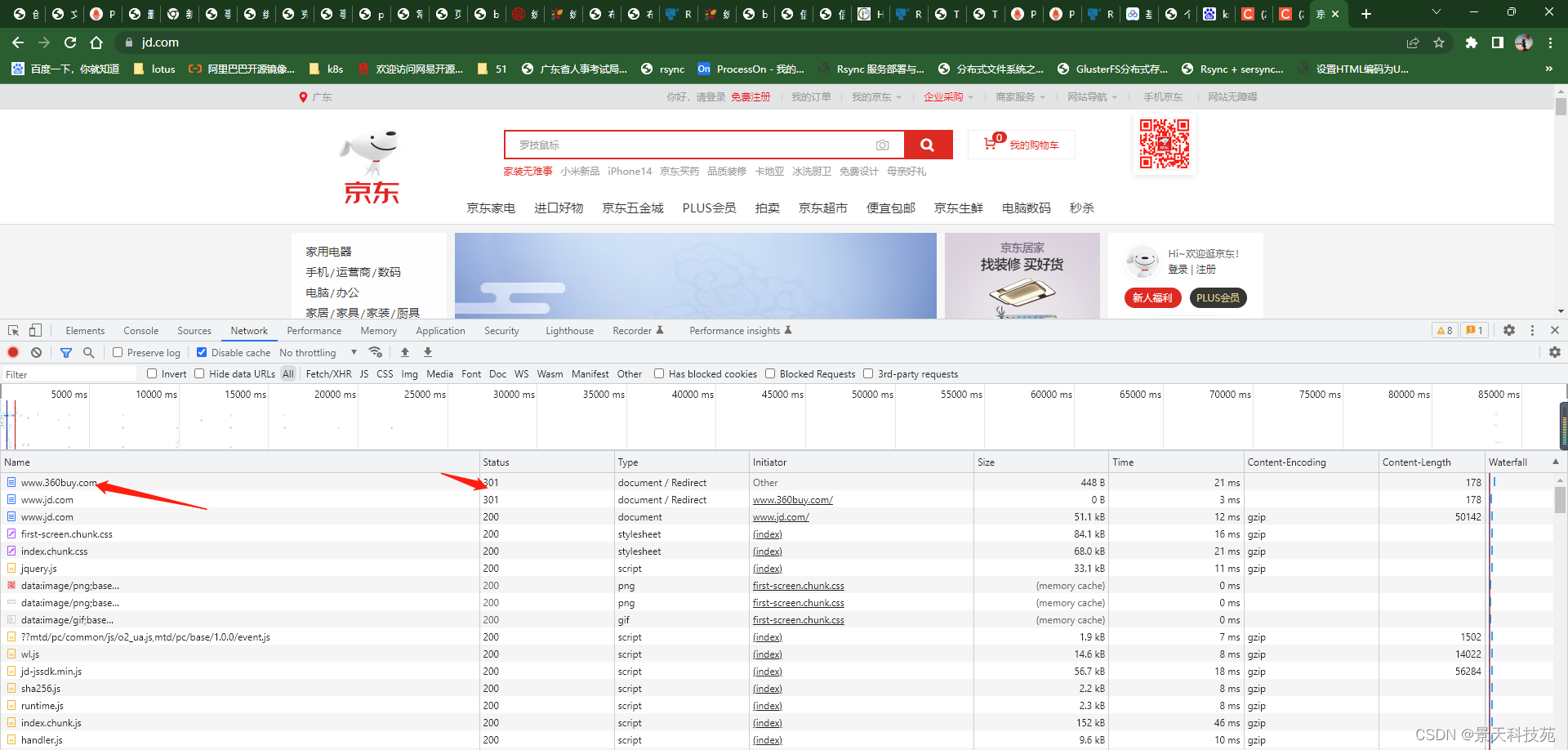The width and height of the screenshot is (1568, 750).
Task: Close the DevTools panel
Action: point(1555,330)
